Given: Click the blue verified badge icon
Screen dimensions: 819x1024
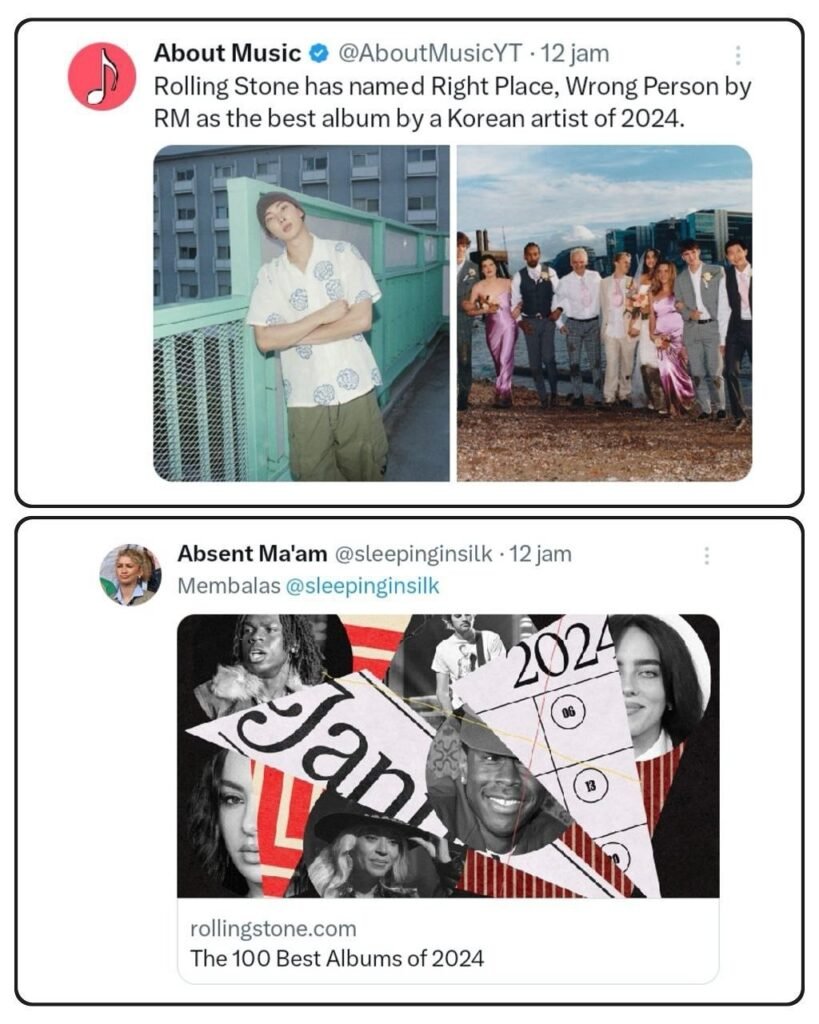Looking at the screenshot, I should (318, 54).
